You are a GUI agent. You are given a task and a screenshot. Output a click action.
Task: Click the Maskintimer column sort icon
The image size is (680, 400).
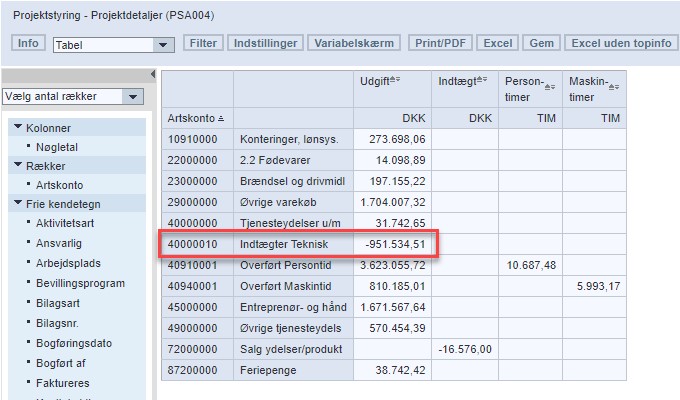click(x=613, y=87)
